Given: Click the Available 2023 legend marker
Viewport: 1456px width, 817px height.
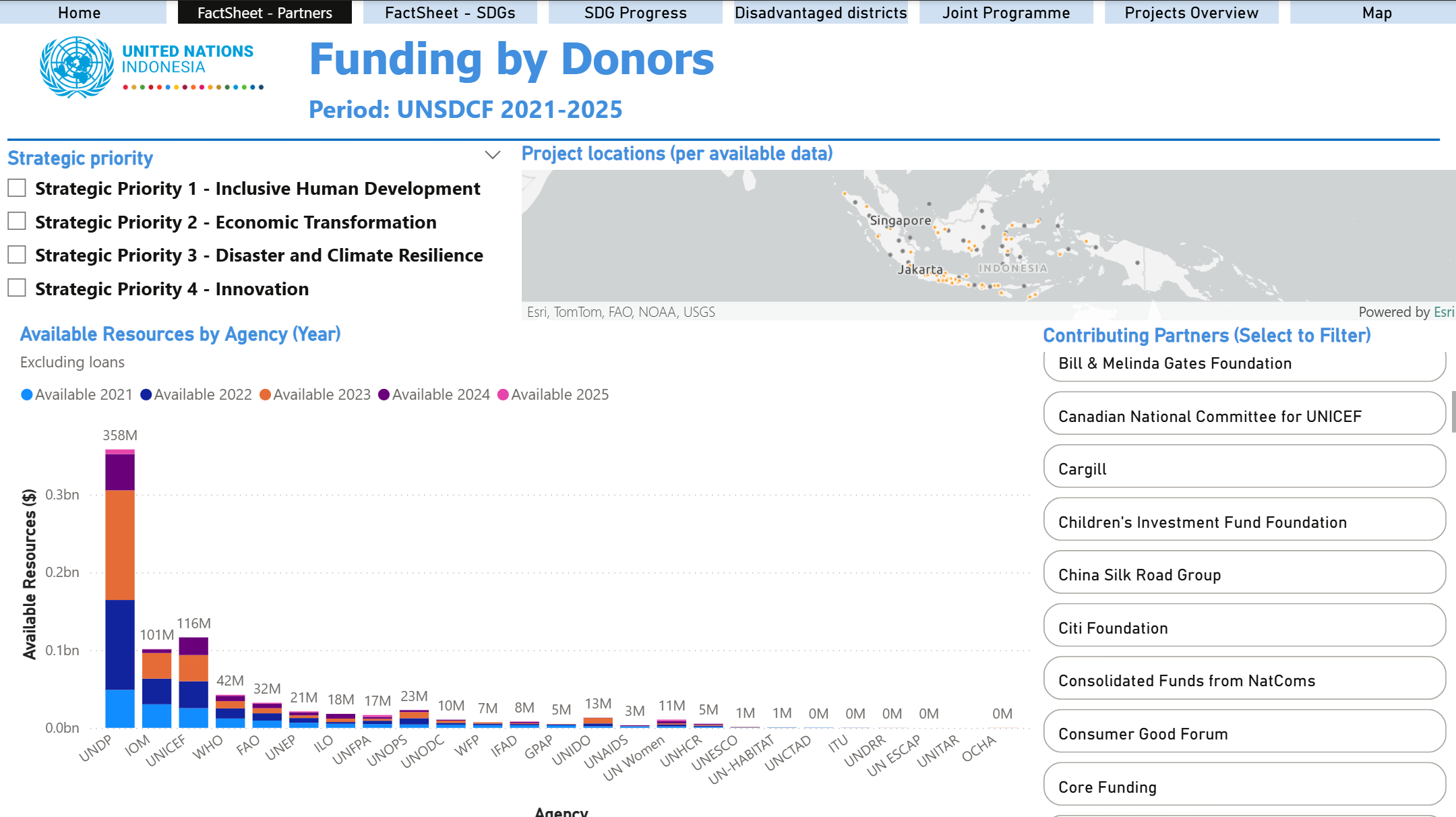Looking at the screenshot, I should tap(265, 395).
